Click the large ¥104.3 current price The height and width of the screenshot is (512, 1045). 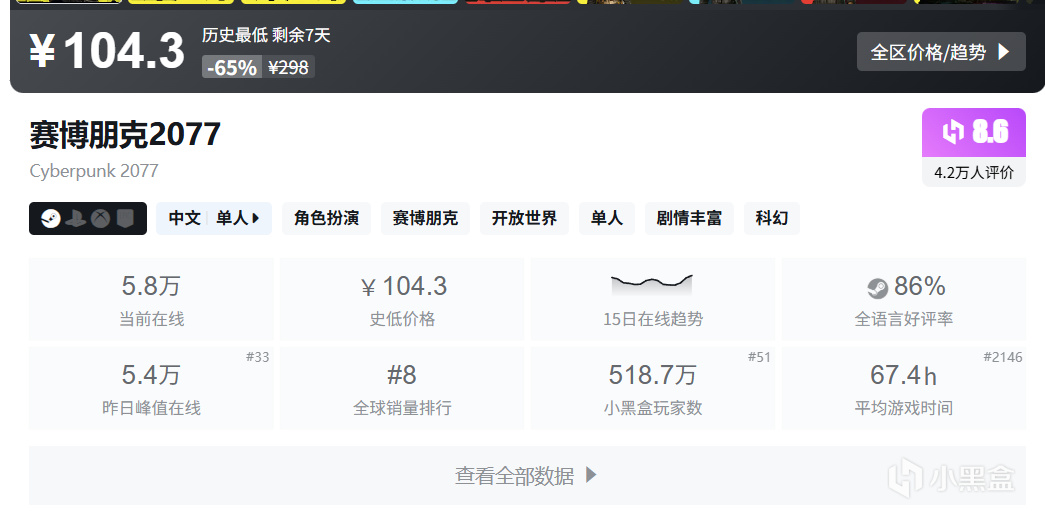107,51
